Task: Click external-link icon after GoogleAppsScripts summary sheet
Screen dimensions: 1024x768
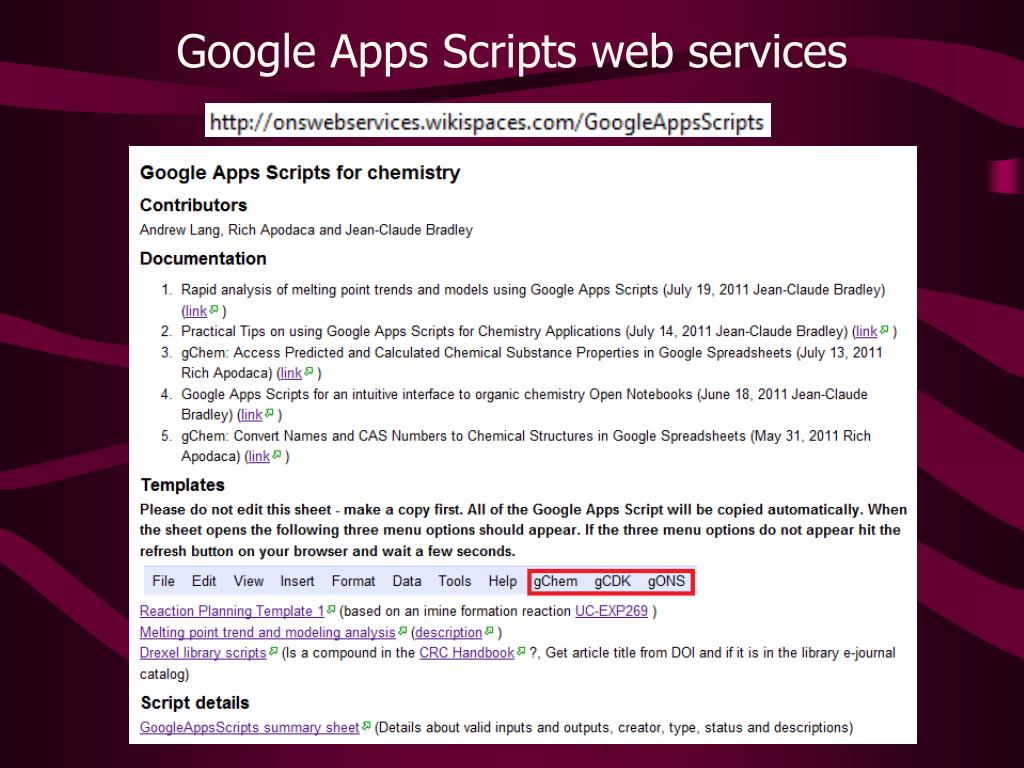Action: (366, 726)
